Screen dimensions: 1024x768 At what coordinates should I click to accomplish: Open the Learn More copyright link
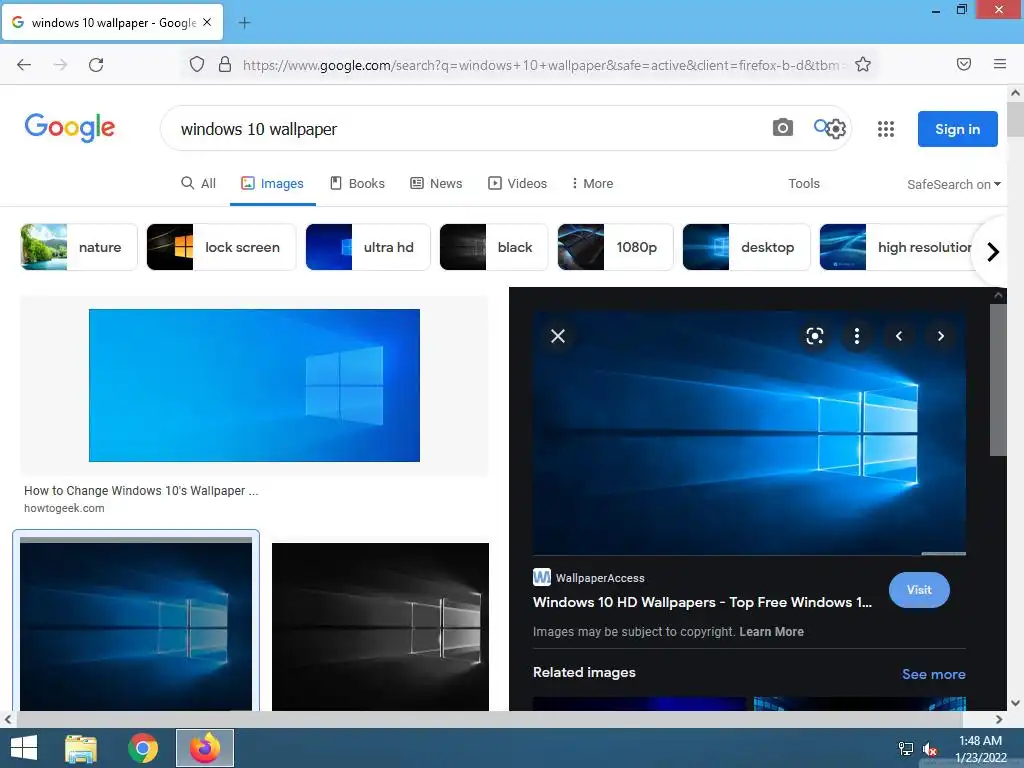pyautogui.click(x=771, y=632)
